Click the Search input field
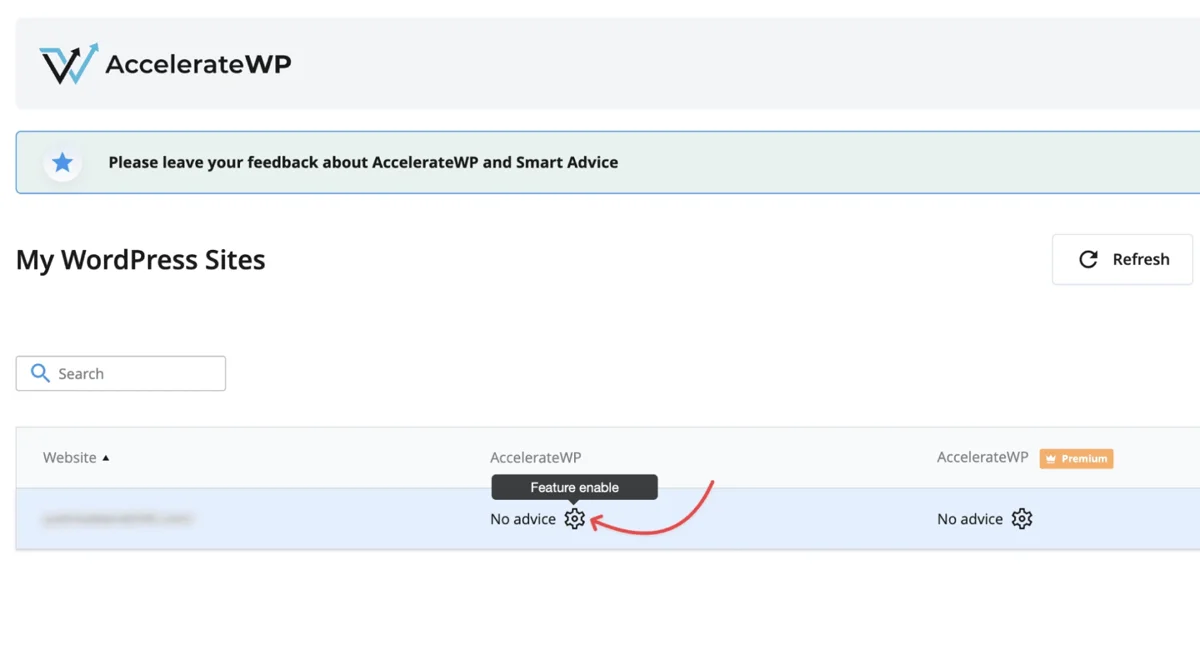1200x645 pixels. click(121, 373)
